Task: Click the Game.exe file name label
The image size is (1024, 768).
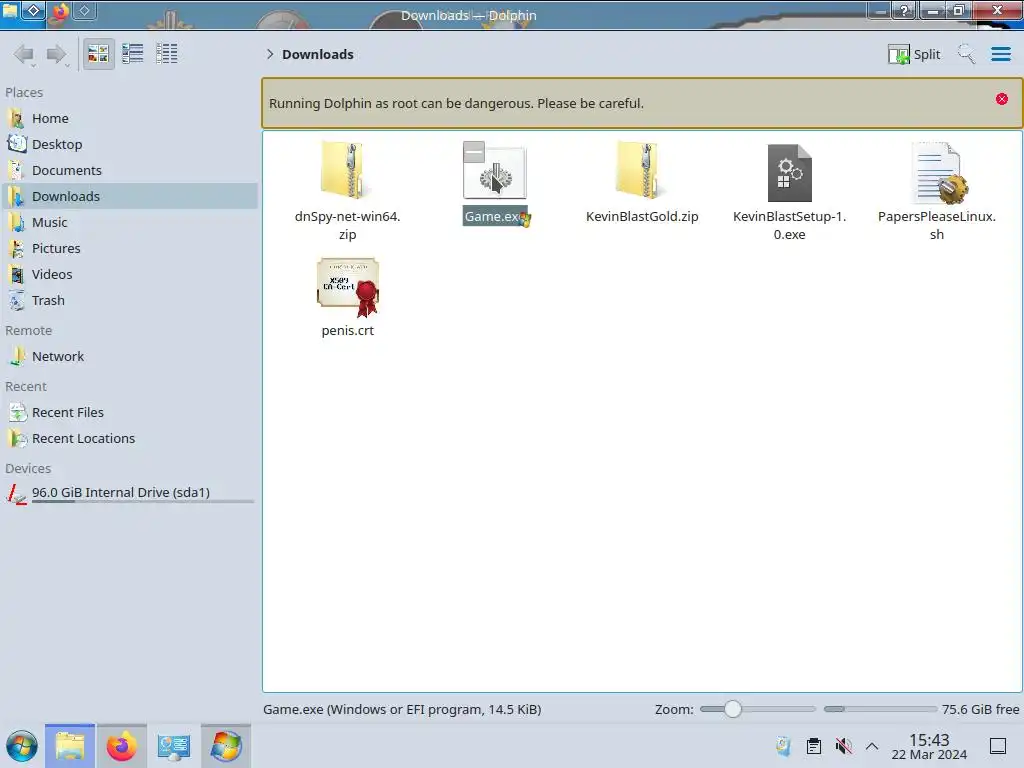Action: pos(495,216)
